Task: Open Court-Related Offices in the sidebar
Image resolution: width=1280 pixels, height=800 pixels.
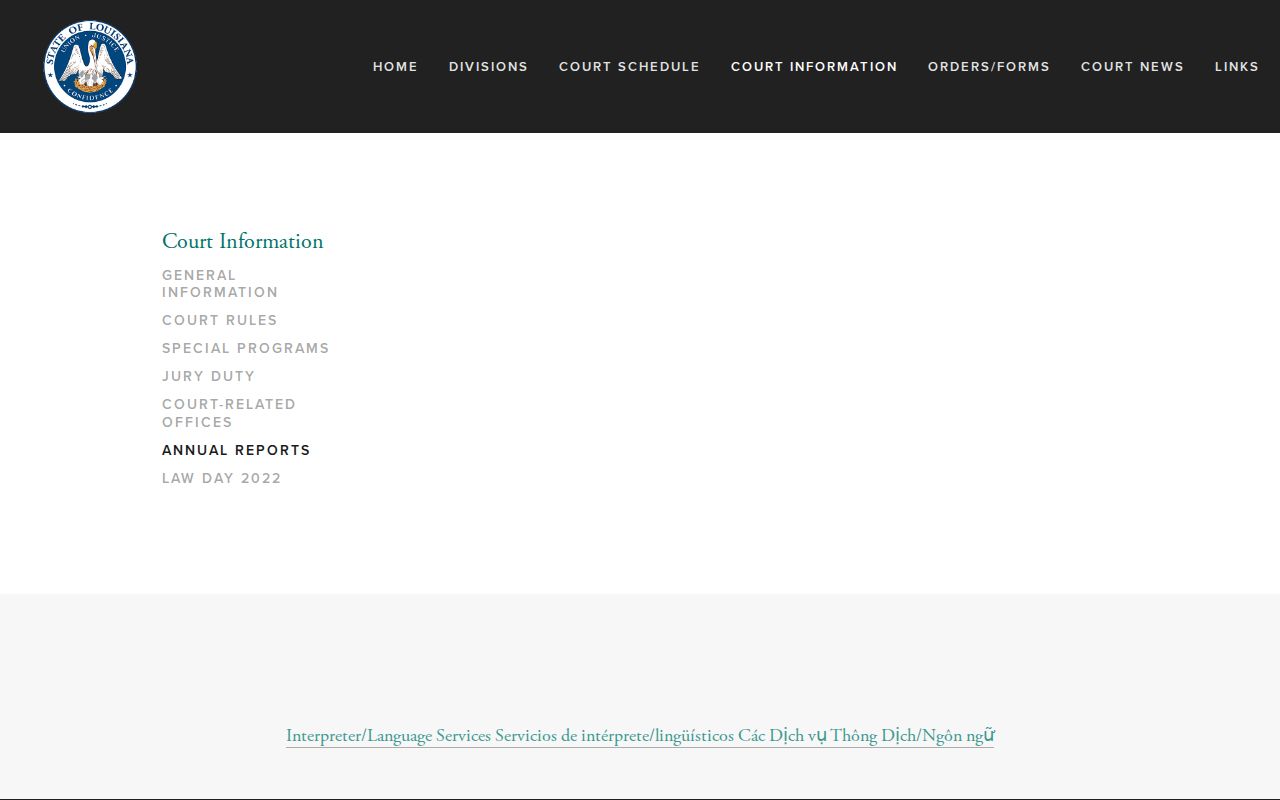Action: point(229,413)
